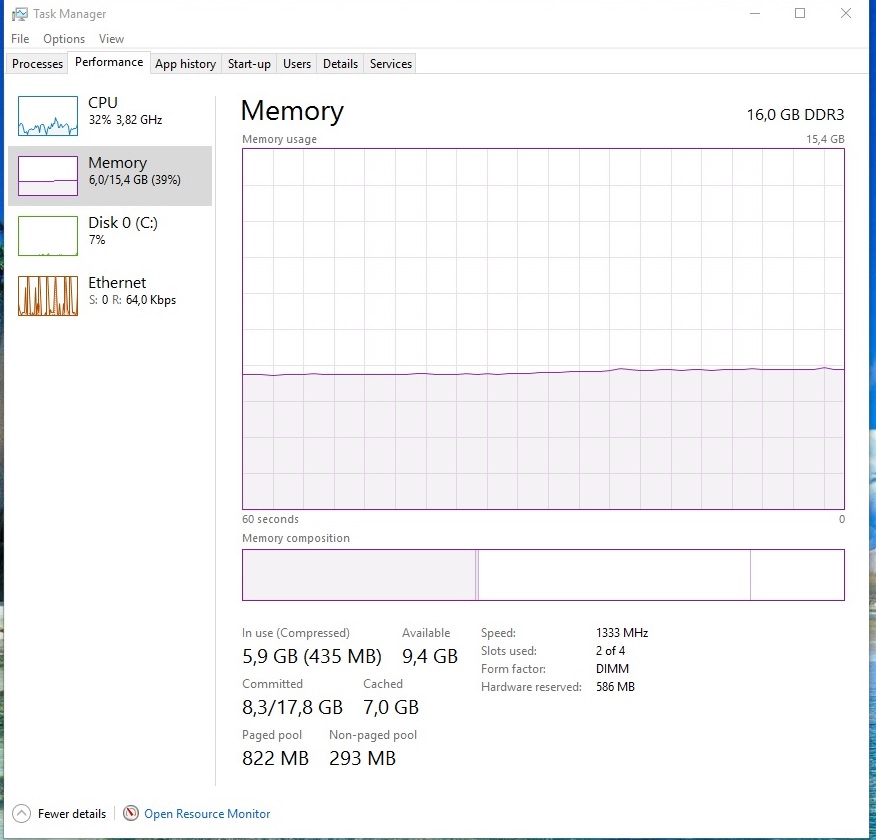Switch to the Users tab
The height and width of the screenshot is (840, 876).
coord(297,64)
